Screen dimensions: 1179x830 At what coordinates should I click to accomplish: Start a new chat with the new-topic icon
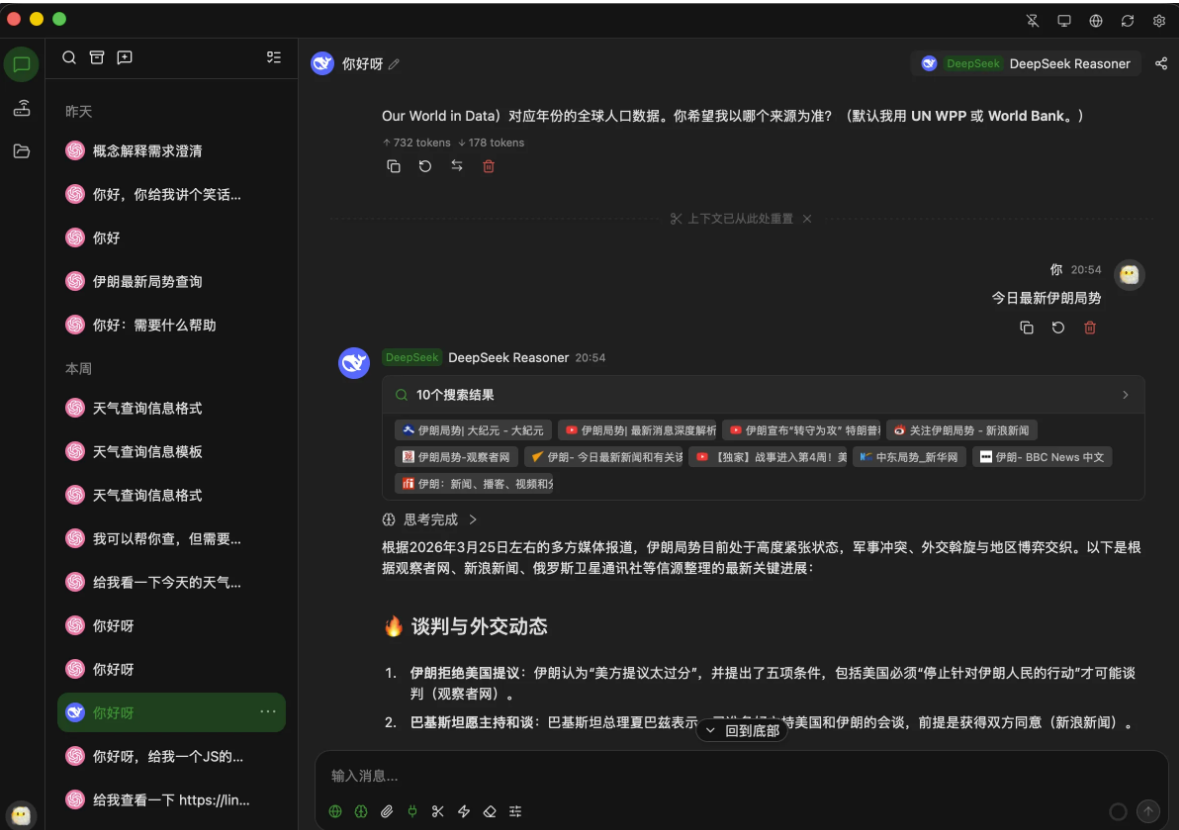click(123, 58)
